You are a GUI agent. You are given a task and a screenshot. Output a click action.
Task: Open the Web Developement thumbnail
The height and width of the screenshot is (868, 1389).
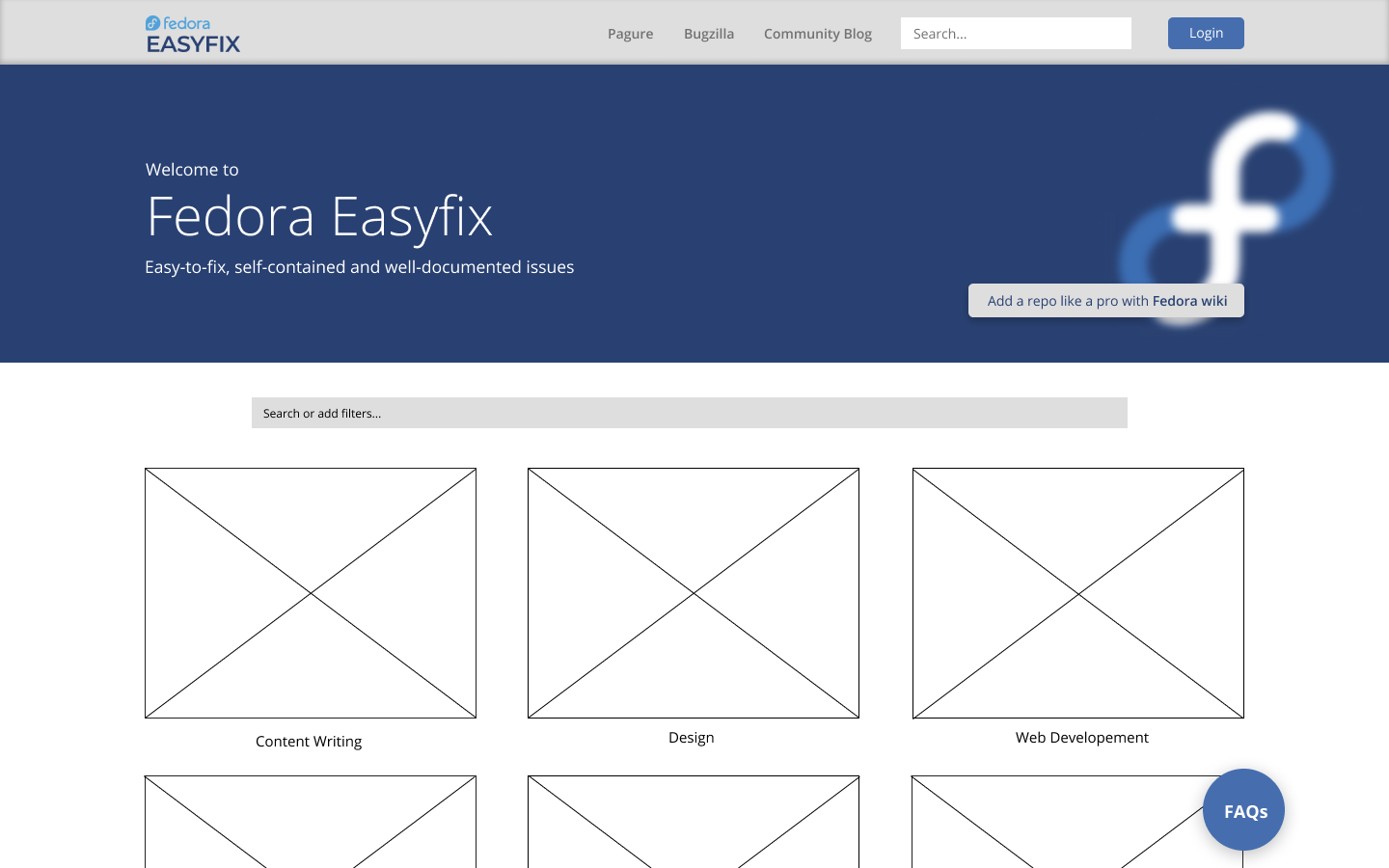coord(1078,593)
